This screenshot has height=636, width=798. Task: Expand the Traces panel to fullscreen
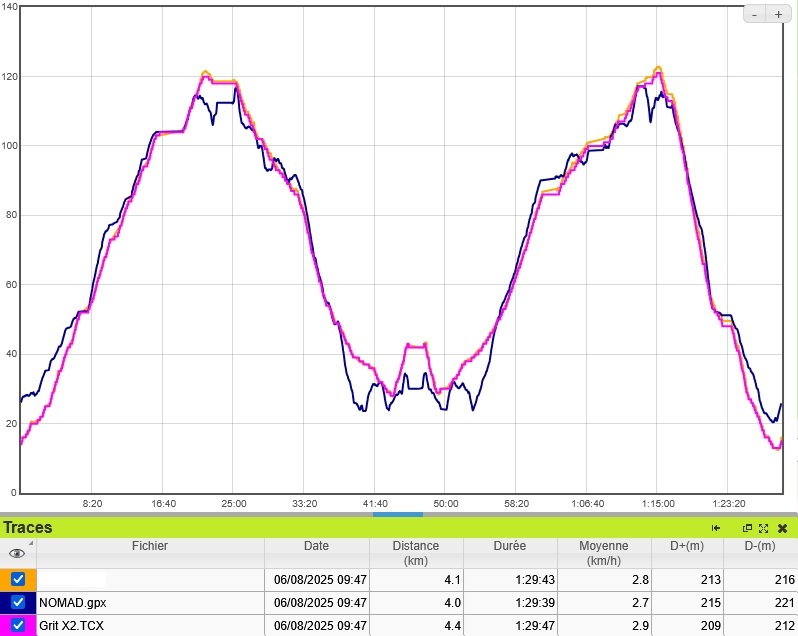point(763,528)
